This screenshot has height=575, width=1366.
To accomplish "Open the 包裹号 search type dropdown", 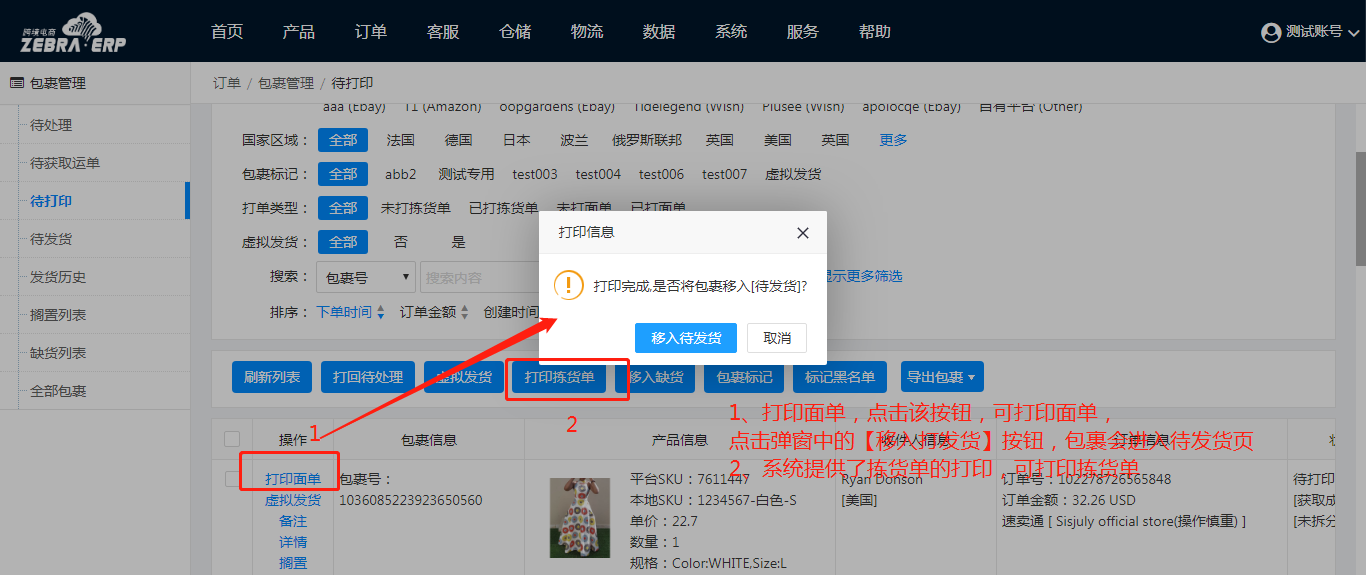I will pos(366,277).
